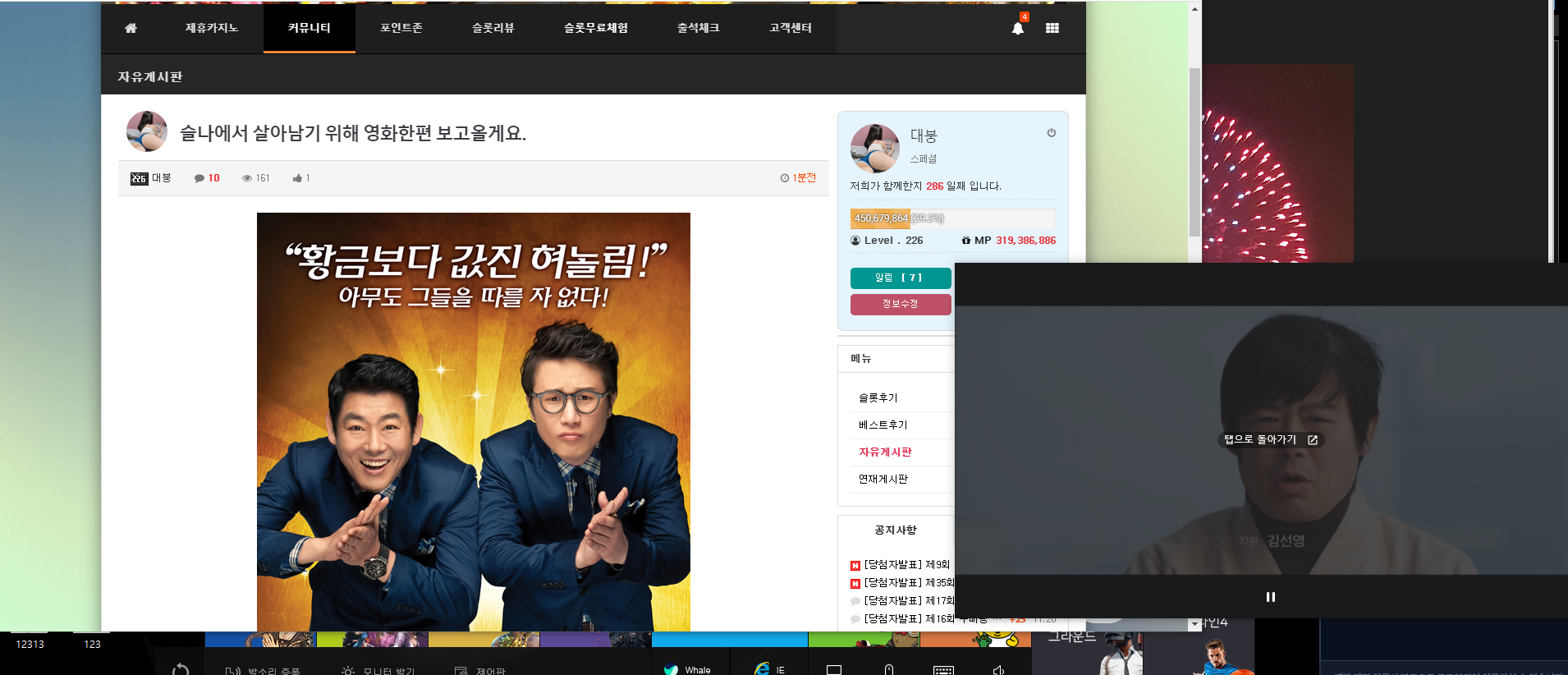Image resolution: width=1568 pixels, height=675 pixels.
Task: Click 탭으로 돌아가기 on the video overlay
Action: click(1260, 440)
